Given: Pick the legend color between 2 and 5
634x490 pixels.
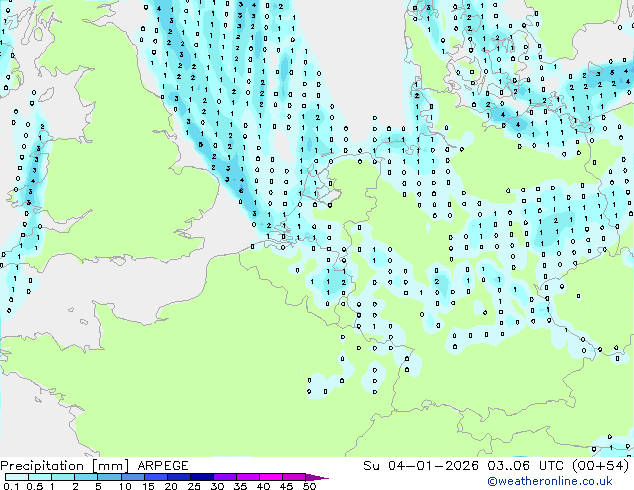Looking at the screenshot, I should click(86, 477).
